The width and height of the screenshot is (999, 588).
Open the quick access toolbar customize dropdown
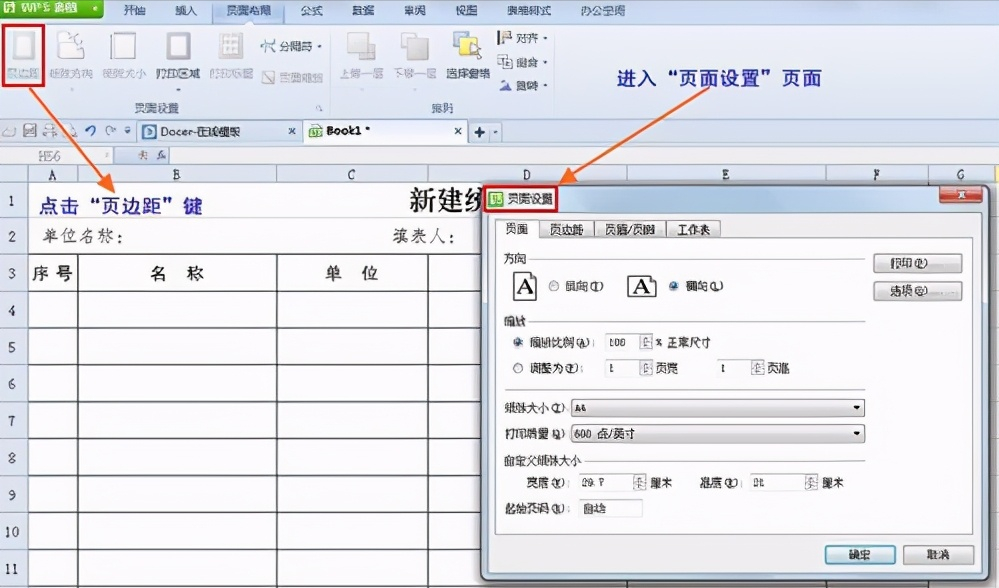(x=127, y=131)
